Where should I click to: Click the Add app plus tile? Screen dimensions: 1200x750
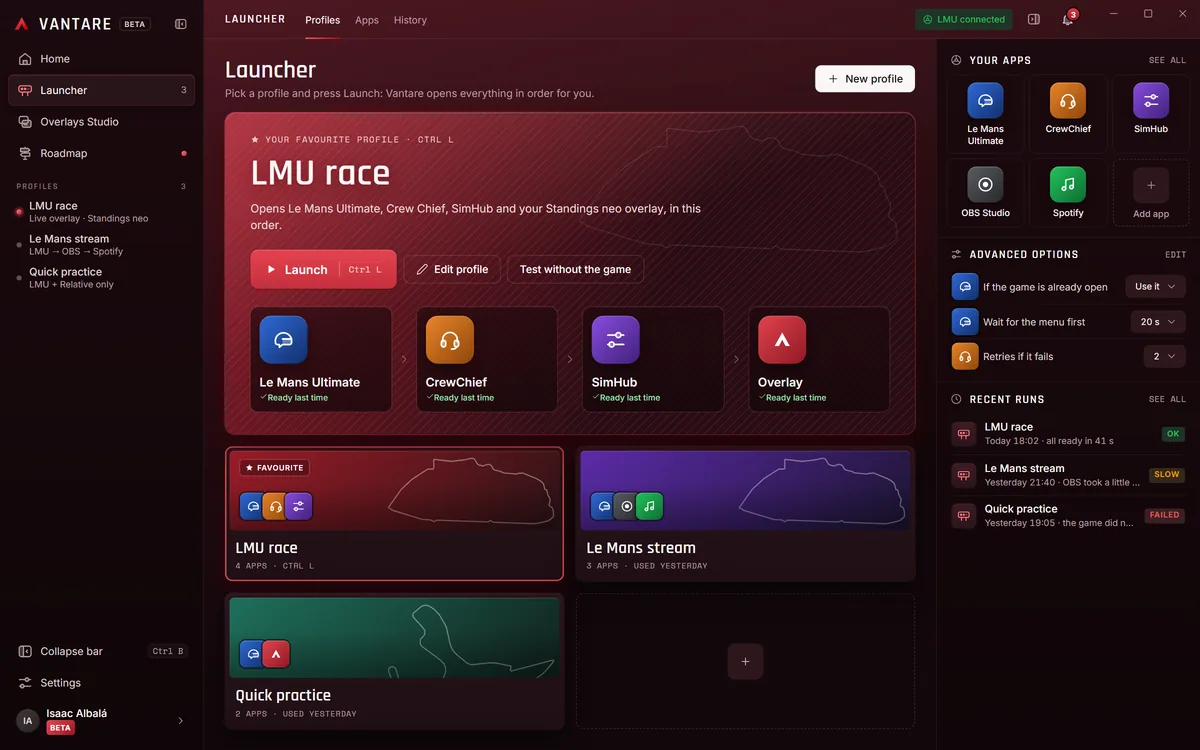tap(1151, 194)
